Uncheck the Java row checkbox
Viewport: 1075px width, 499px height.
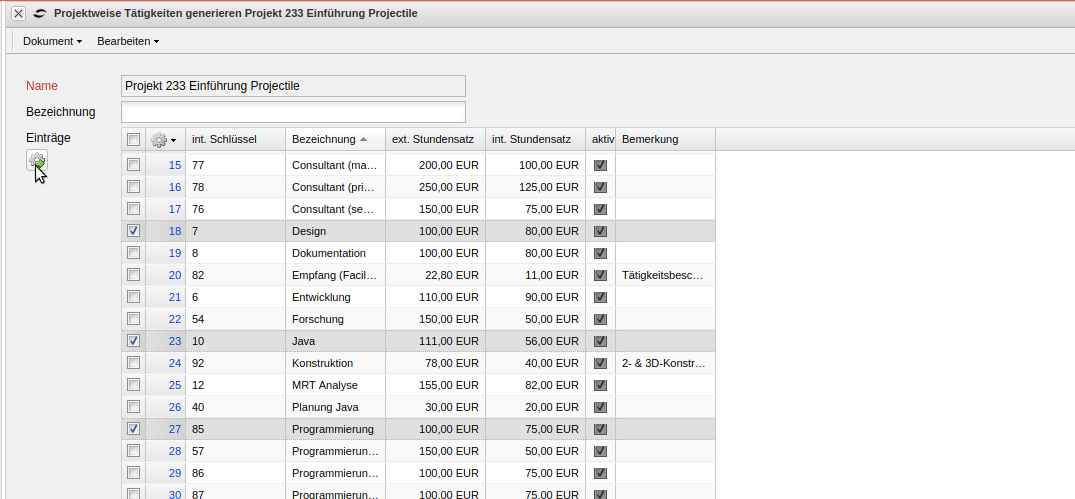[134, 341]
